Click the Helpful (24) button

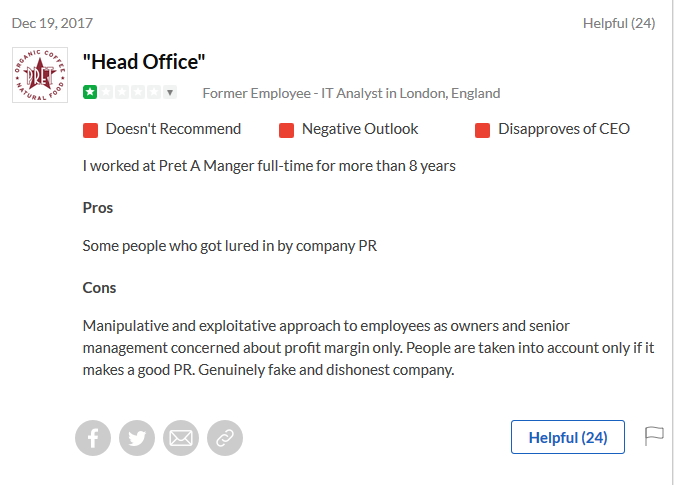click(x=567, y=437)
